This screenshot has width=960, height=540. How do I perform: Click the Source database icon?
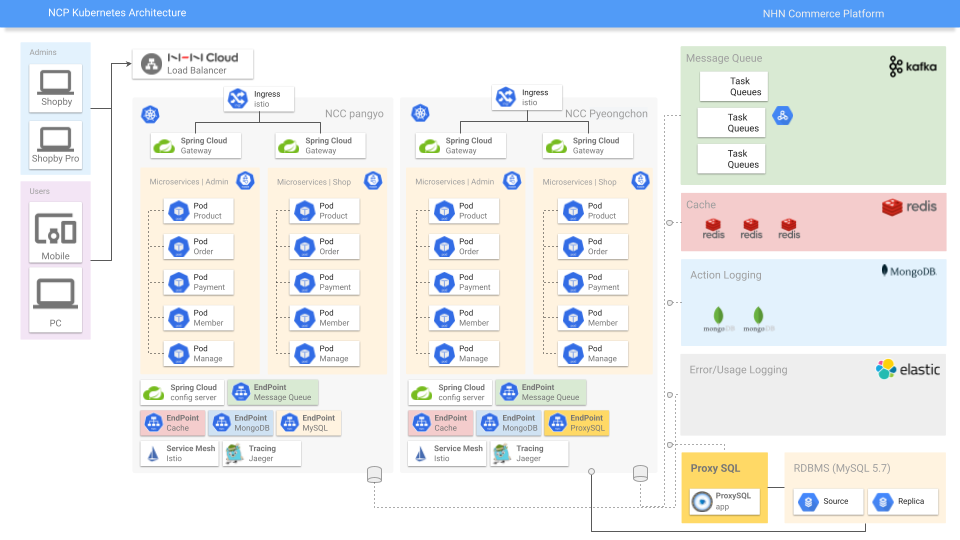point(808,502)
